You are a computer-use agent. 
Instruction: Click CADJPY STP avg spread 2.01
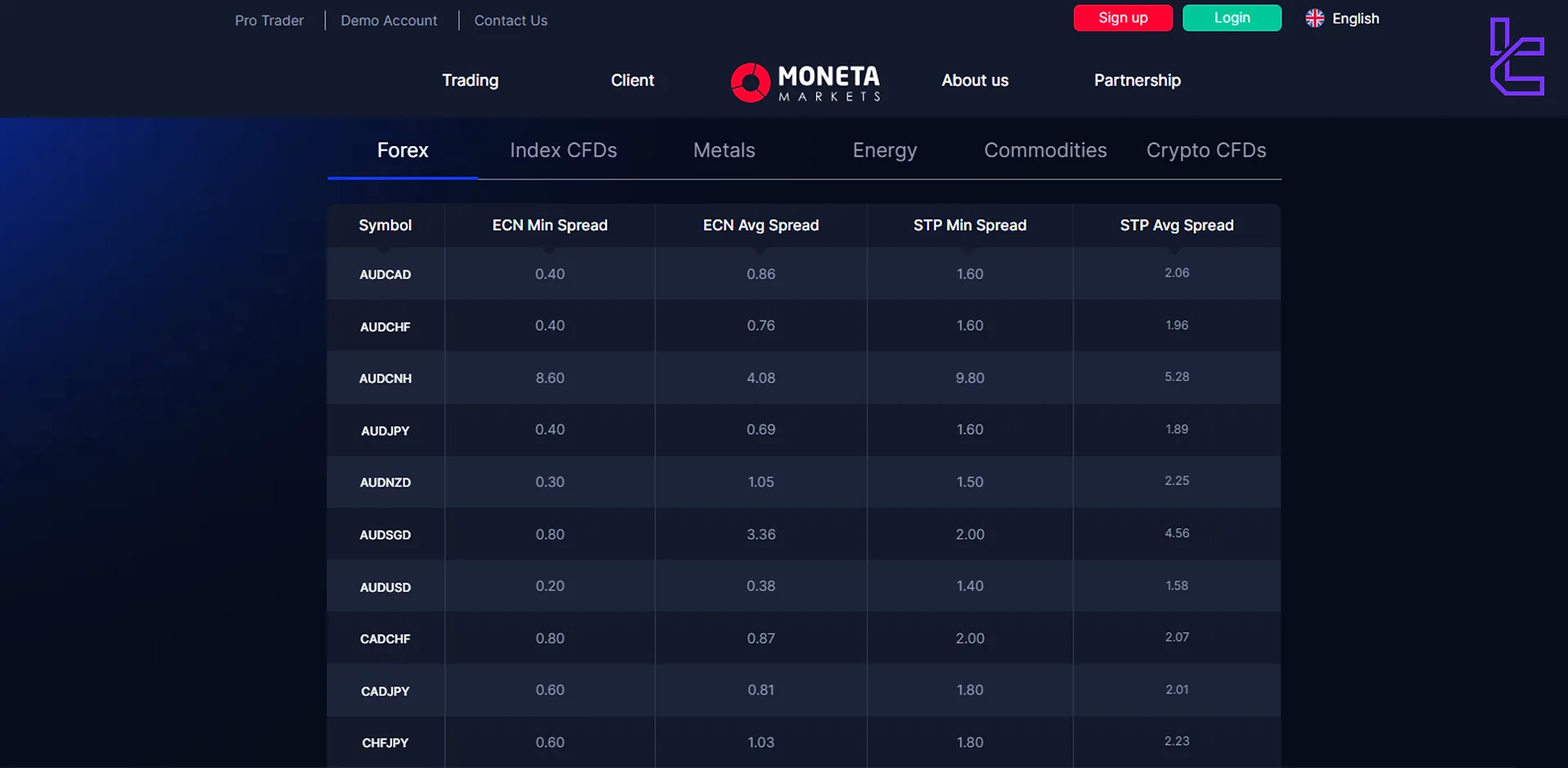pyautogui.click(x=1177, y=690)
